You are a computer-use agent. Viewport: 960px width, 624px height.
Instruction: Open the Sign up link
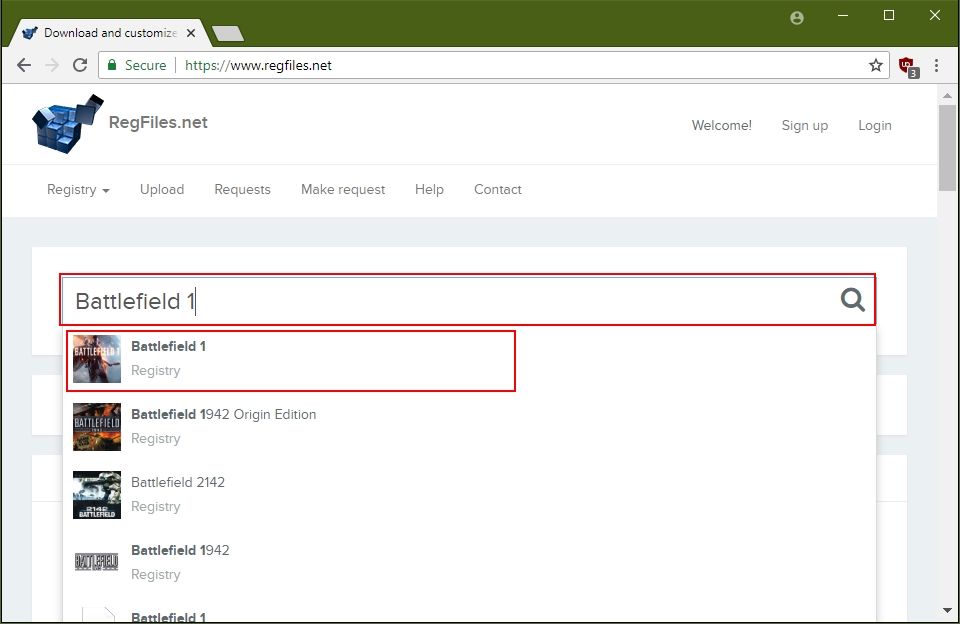(804, 125)
